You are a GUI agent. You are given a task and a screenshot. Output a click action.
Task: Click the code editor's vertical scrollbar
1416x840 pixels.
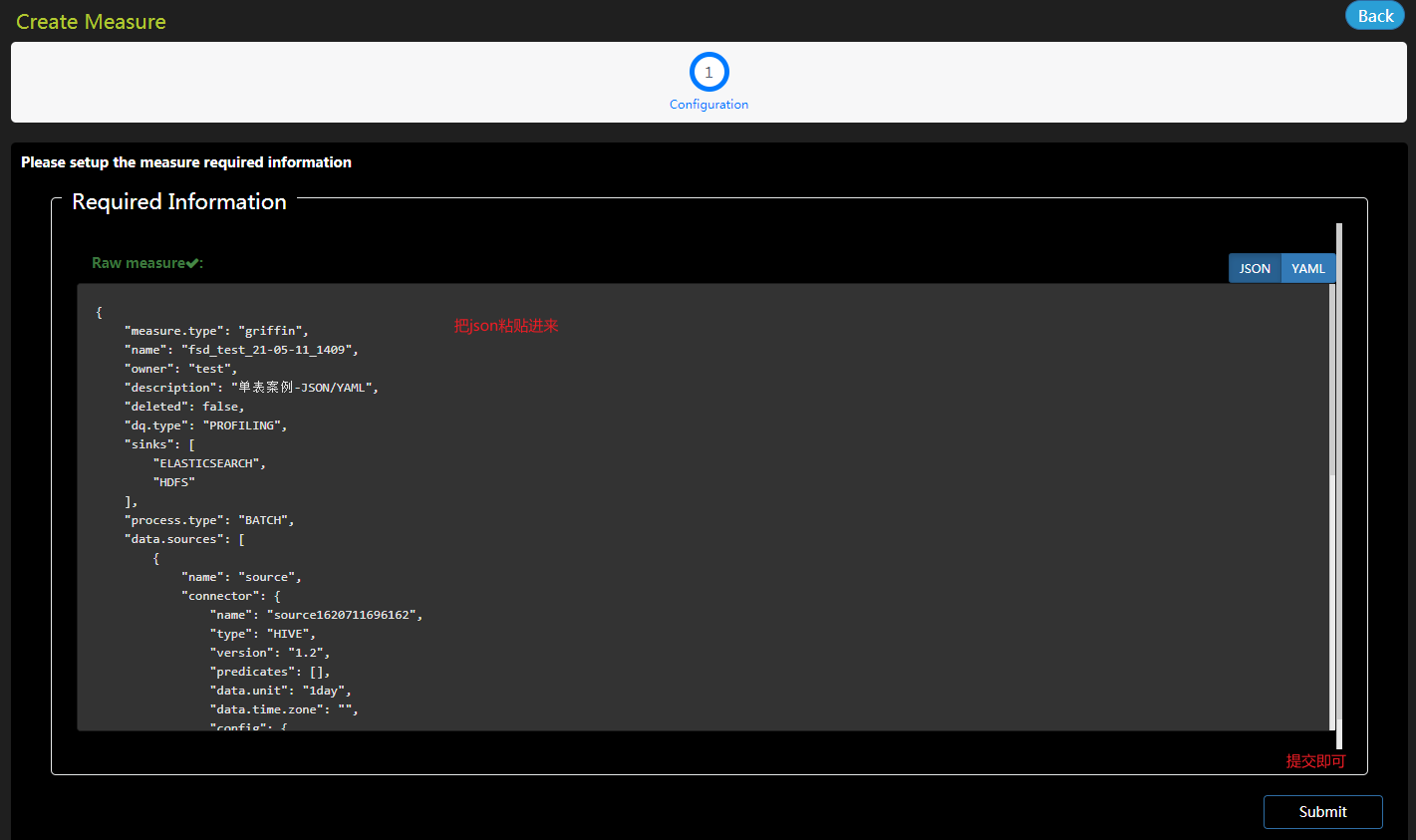(x=1331, y=379)
